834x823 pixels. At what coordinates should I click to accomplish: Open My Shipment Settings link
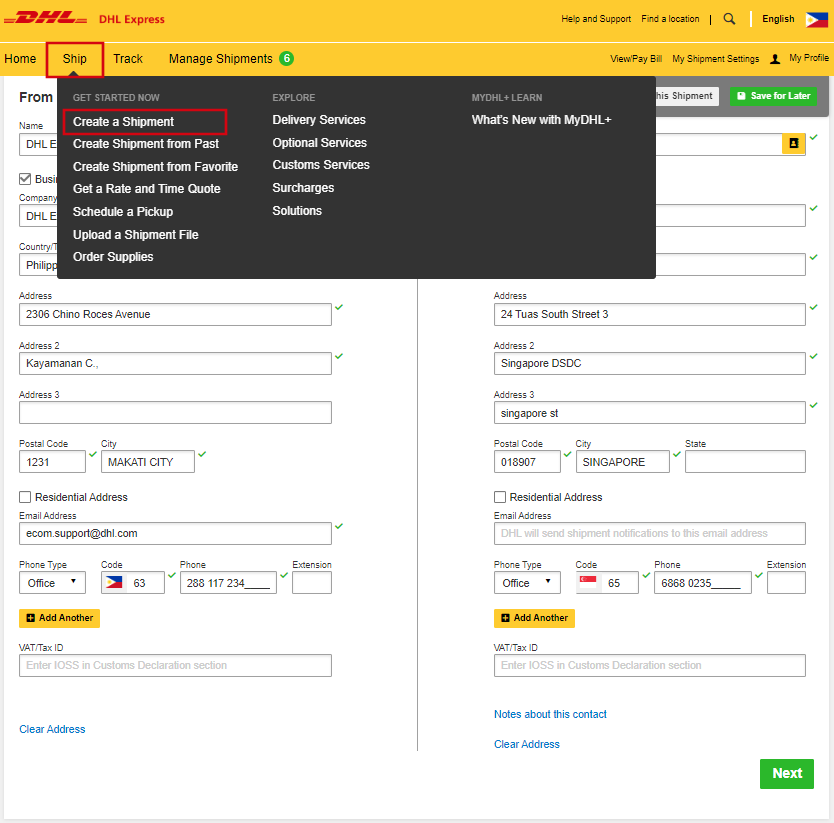click(x=715, y=59)
